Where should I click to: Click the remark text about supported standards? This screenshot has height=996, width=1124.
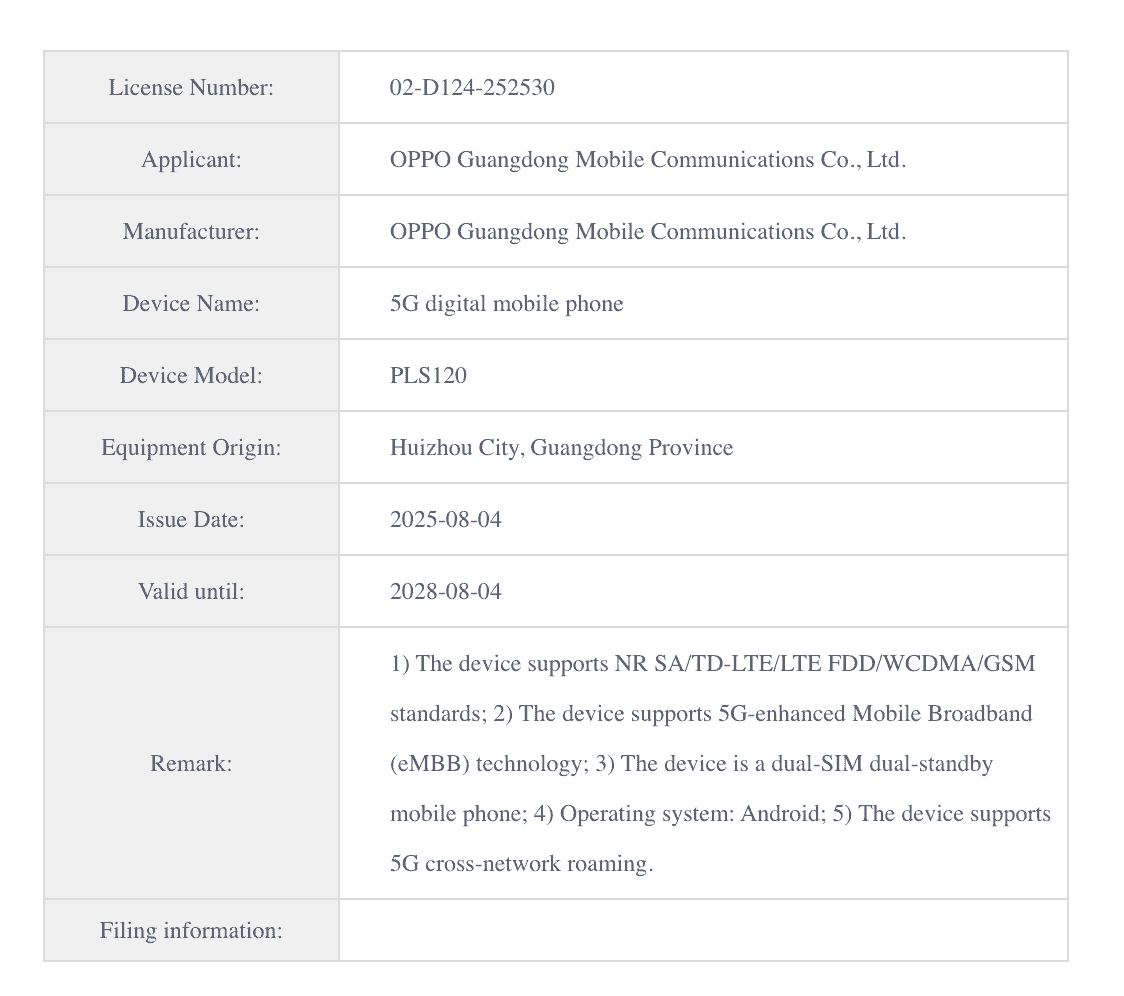tap(712, 664)
